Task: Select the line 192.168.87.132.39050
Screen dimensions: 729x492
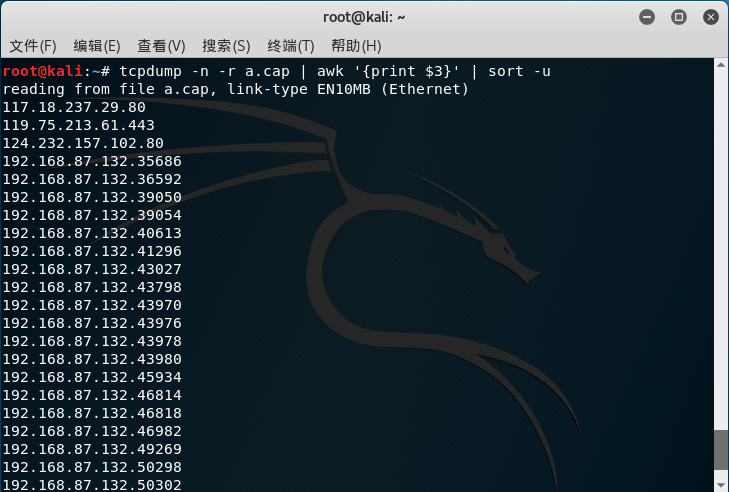Action: 92,197
